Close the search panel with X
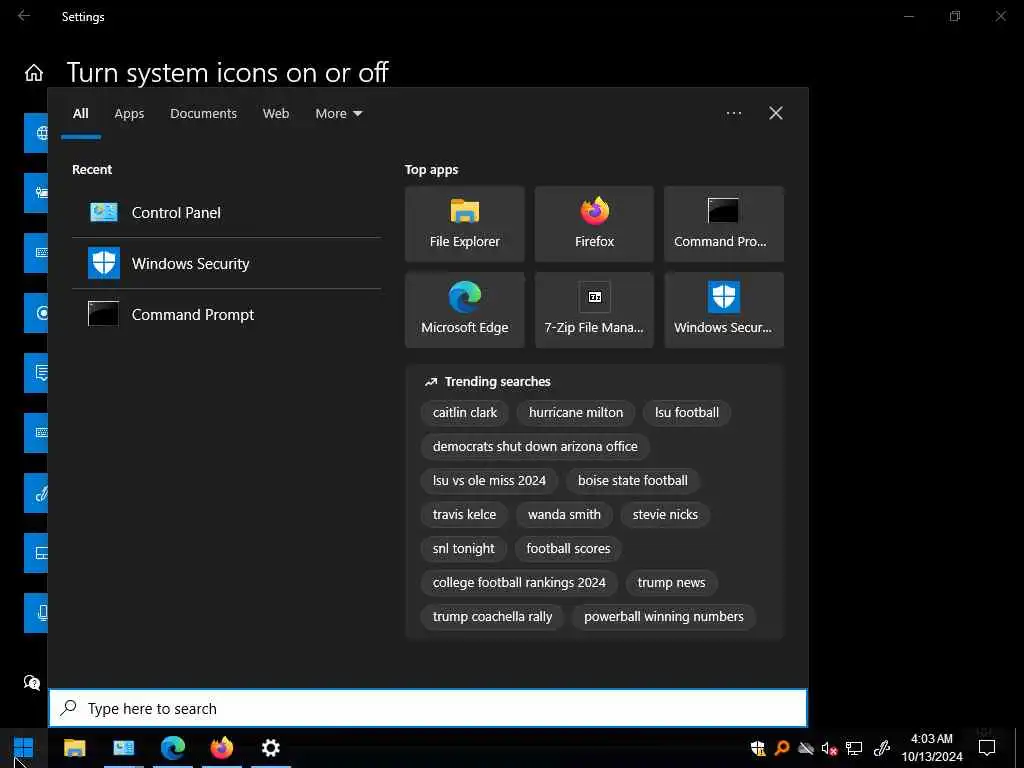The height and width of the screenshot is (768, 1024). [776, 113]
